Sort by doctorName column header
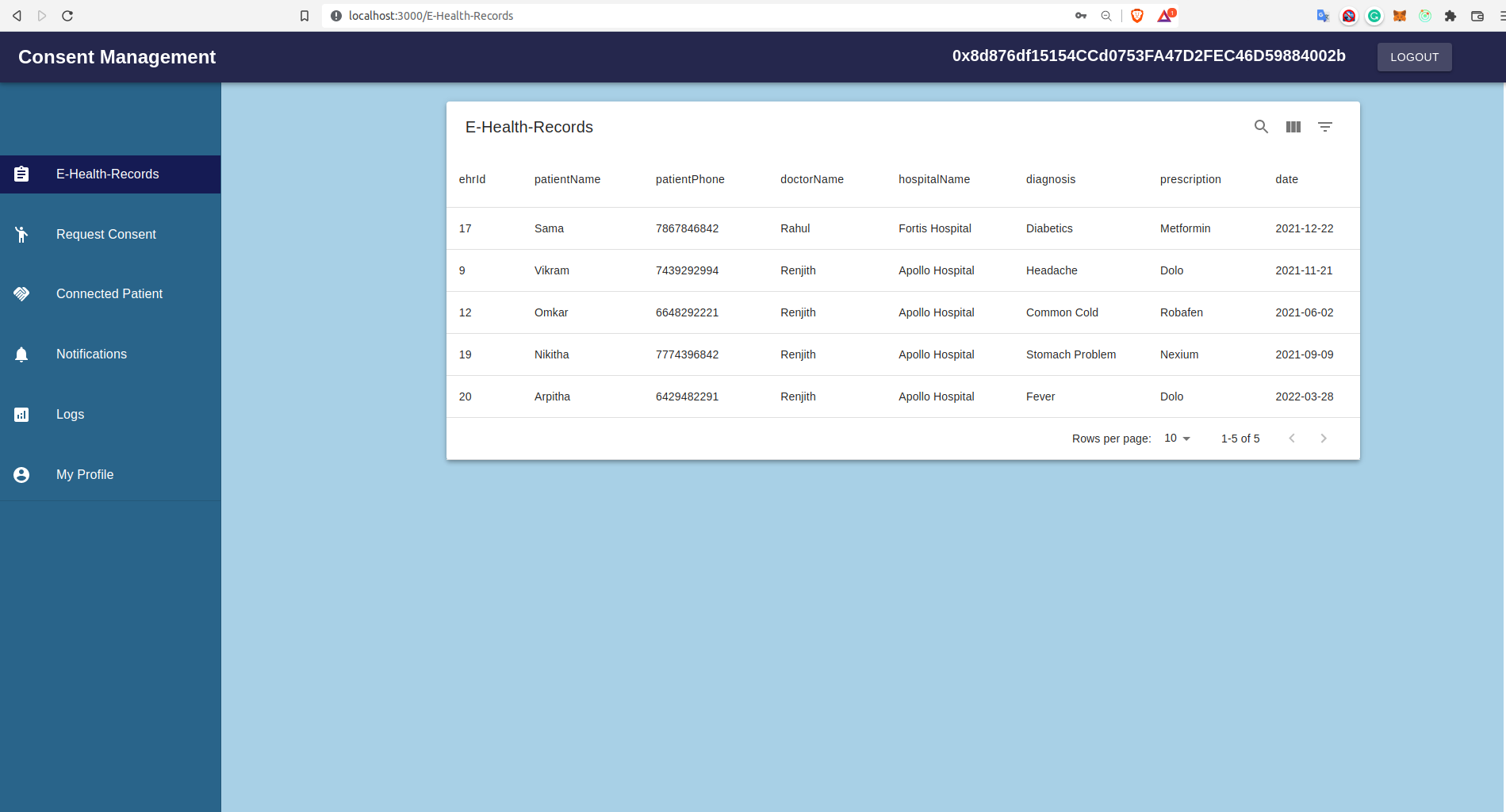The height and width of the screenshot is (812, 1506). (x=812, y=179)
